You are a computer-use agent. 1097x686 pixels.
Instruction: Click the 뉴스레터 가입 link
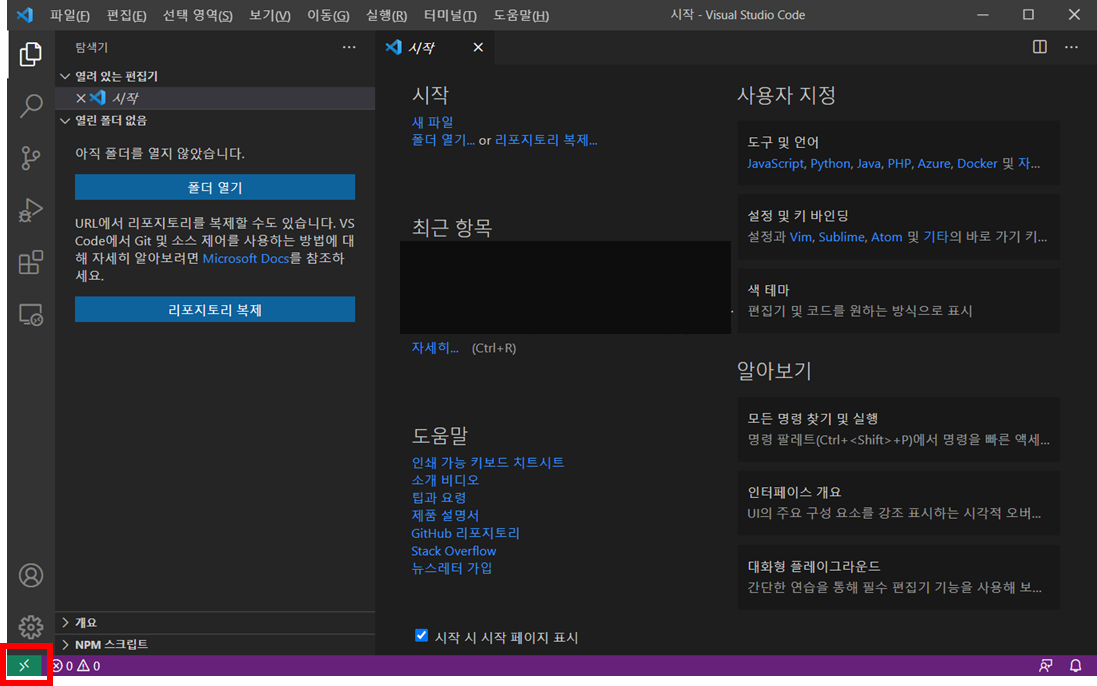pos(451,568)
